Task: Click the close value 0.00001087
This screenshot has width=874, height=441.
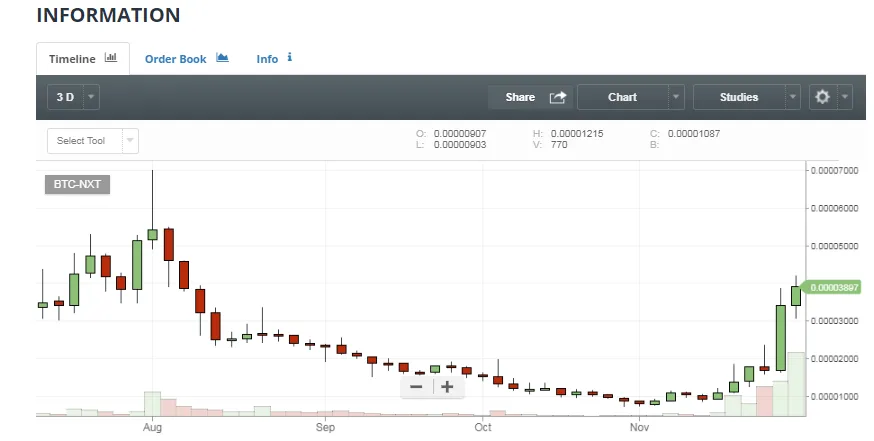Action: [x=694, y=134]
